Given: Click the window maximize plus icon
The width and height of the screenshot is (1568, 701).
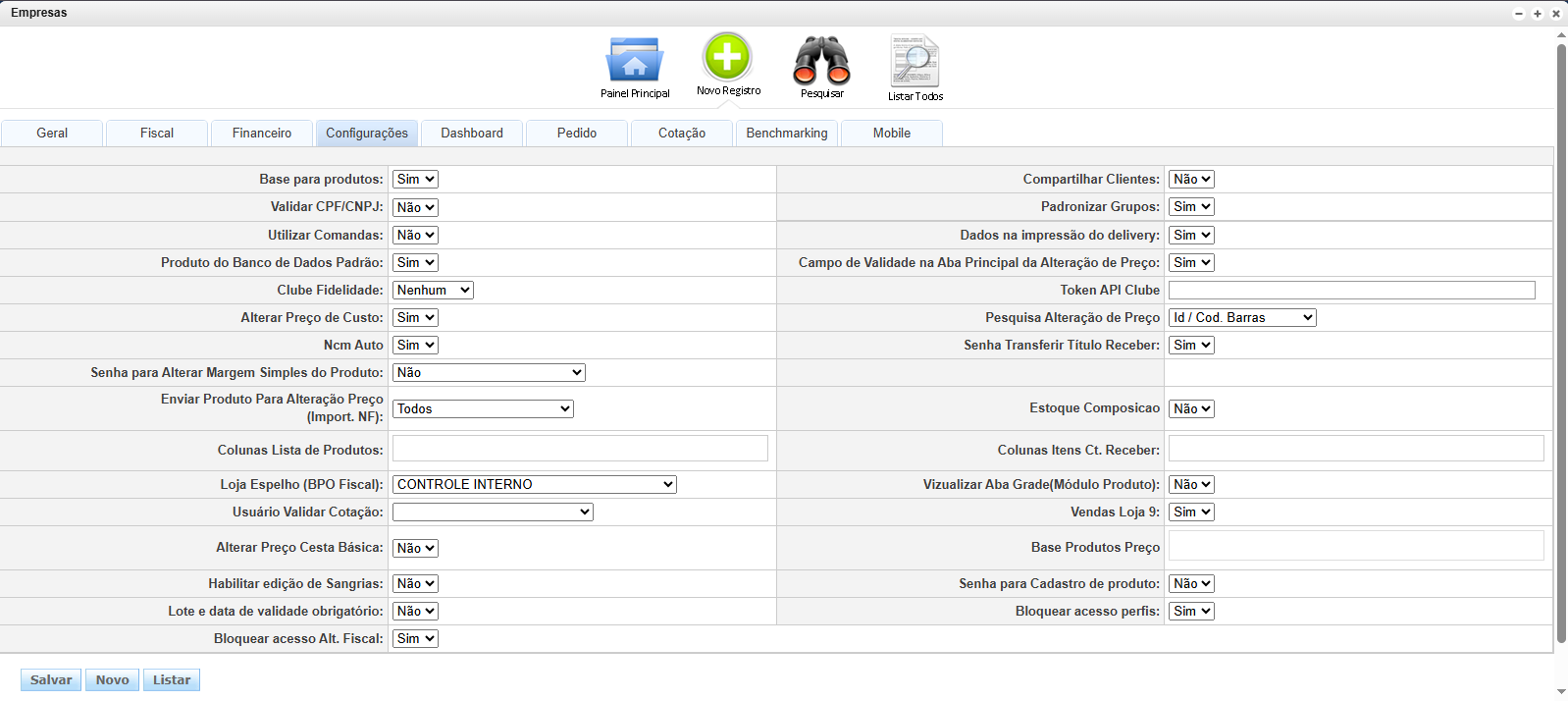Looking at the screenshot, I should coord(1538,14).
